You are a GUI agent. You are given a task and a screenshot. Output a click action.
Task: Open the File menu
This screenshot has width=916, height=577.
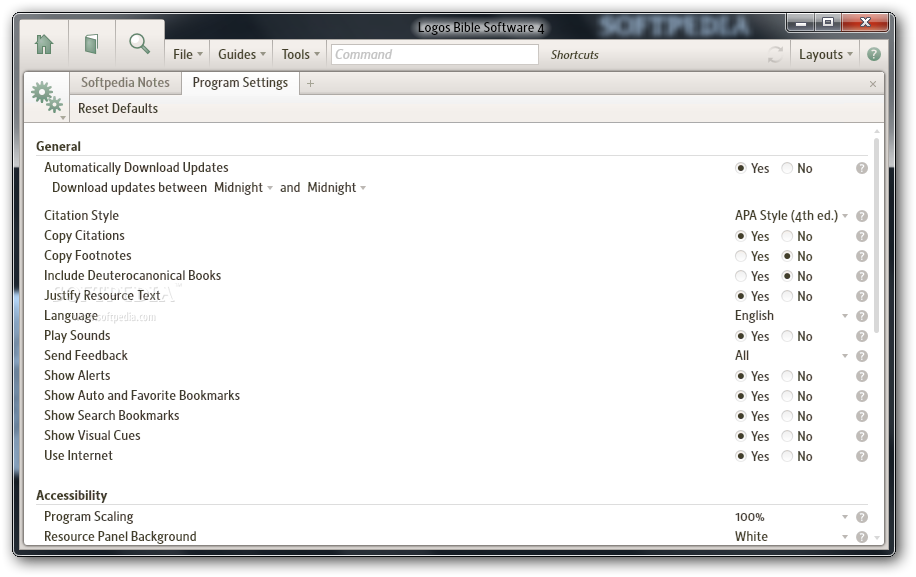(188, 54)
